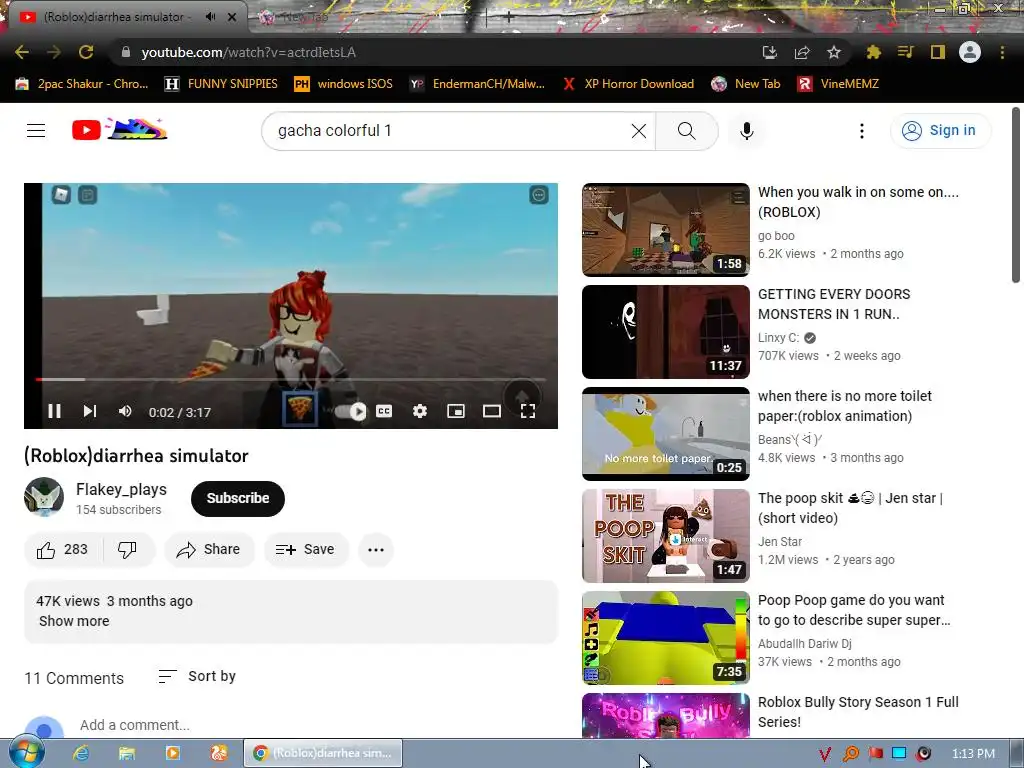Image resolution: width=1024 pixels, height=768 pixels.
Task: Open Poop Poop game video title
Action: (854, 610)
